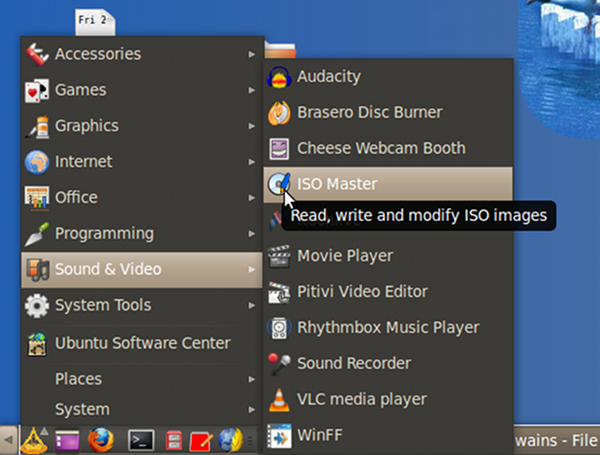
Task: Click the Sound & Video film icon
Action: (x=38, y=269)
